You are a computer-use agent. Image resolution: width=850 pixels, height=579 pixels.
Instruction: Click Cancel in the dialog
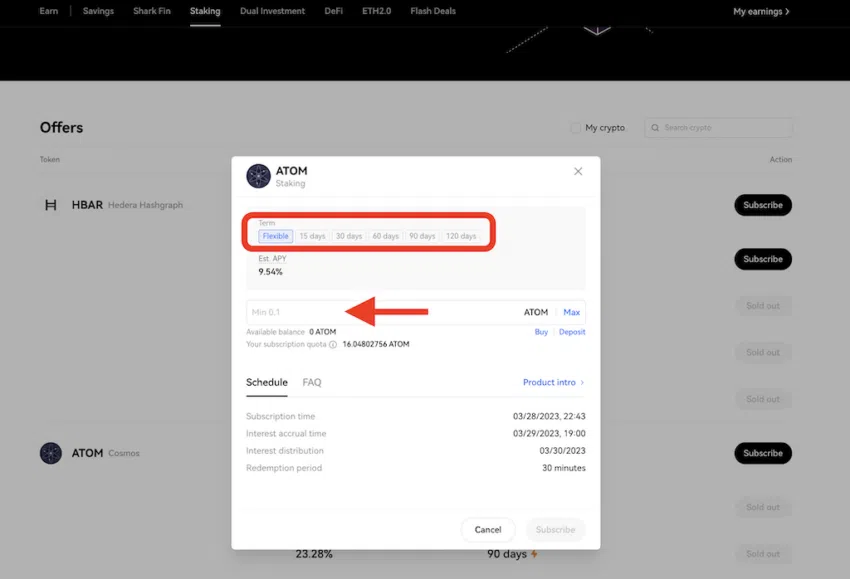pyautogui.click(x=488, y=530)
